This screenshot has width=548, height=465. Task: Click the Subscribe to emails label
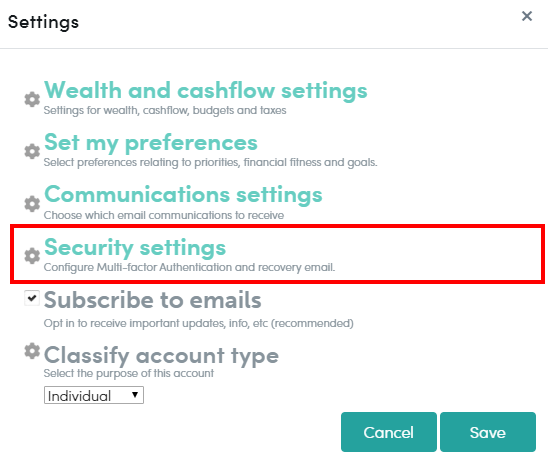(x=153, y=300)
